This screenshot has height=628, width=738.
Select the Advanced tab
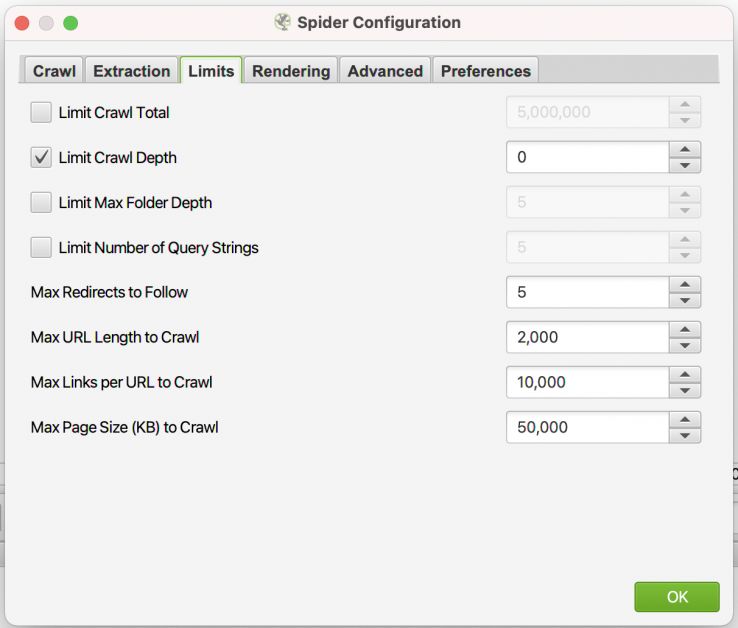385,71
